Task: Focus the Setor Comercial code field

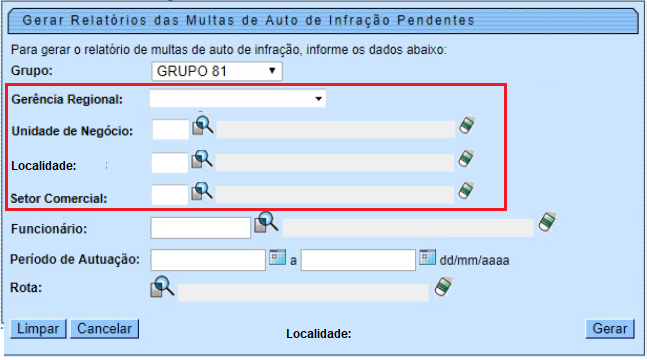Action: pyautogui.click(x=170, y=195)
